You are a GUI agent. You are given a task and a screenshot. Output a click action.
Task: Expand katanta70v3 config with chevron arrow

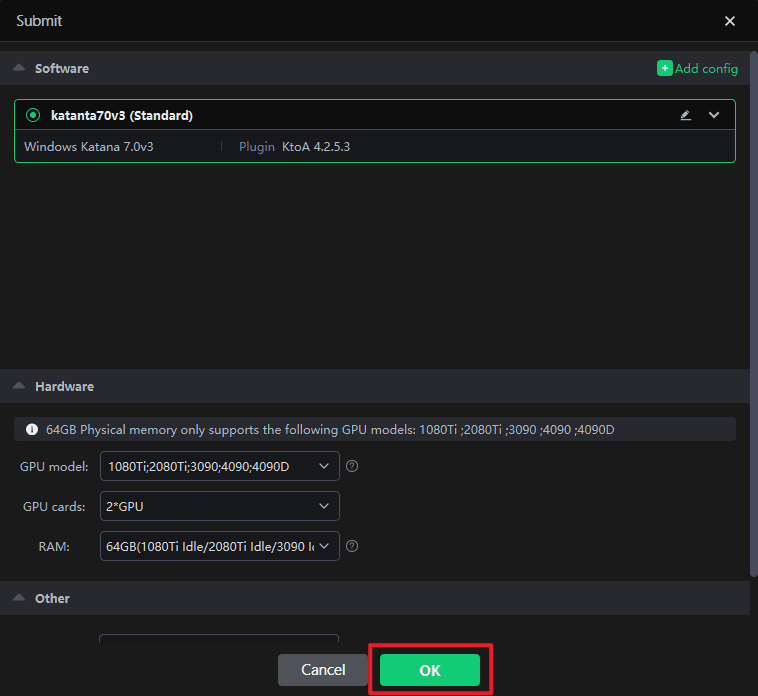(714, 115)
